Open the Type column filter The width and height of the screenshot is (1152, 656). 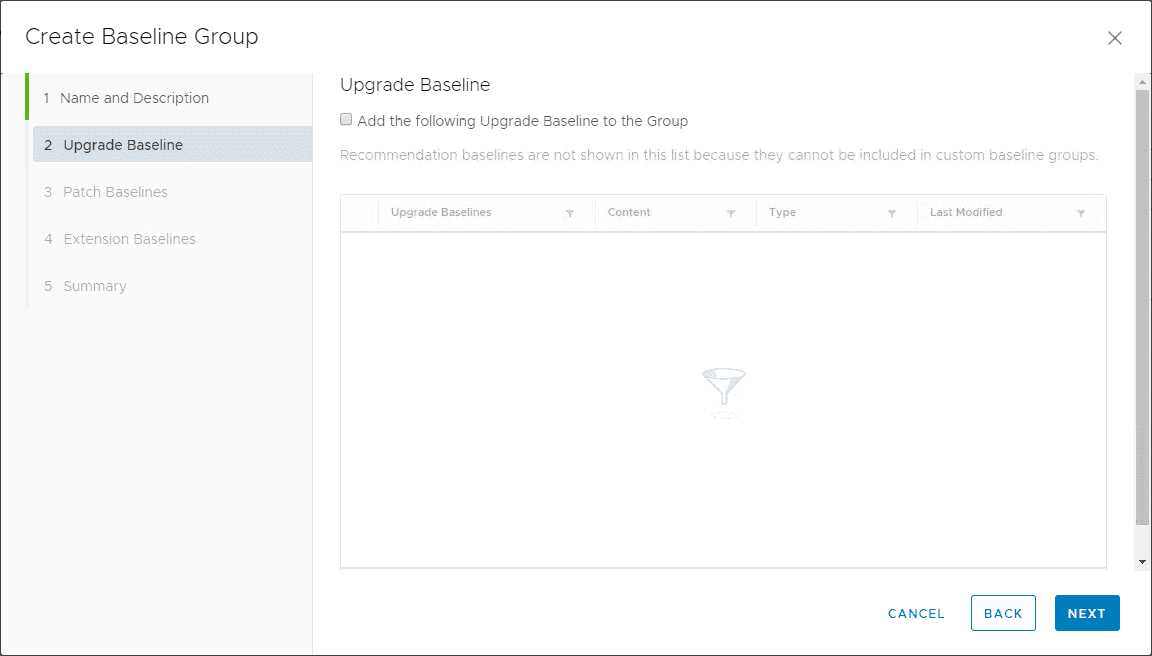[891, 213]
